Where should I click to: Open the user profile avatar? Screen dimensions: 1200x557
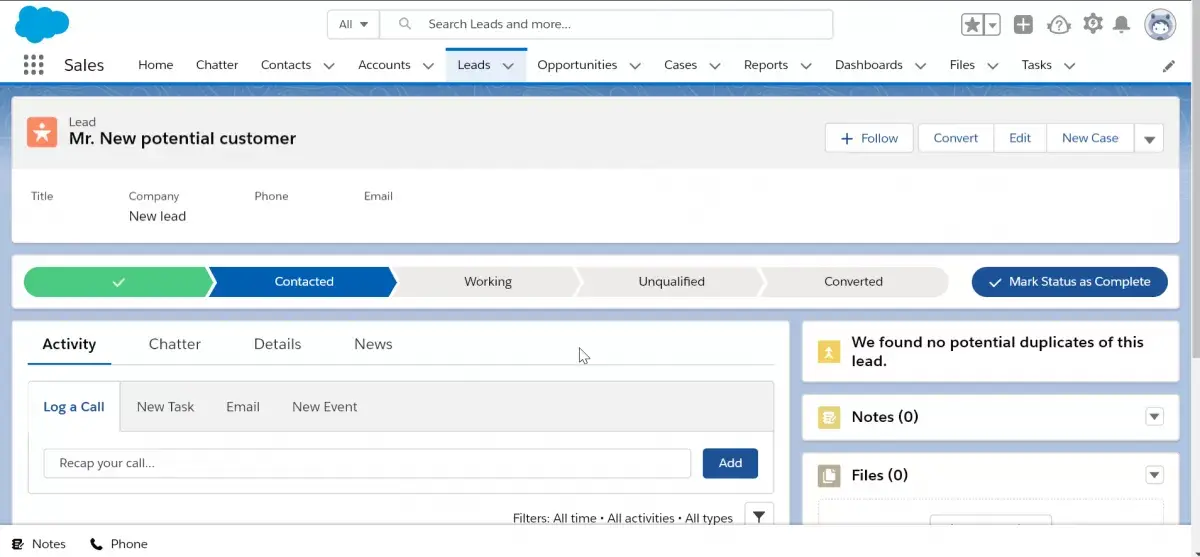(1160, 25)
